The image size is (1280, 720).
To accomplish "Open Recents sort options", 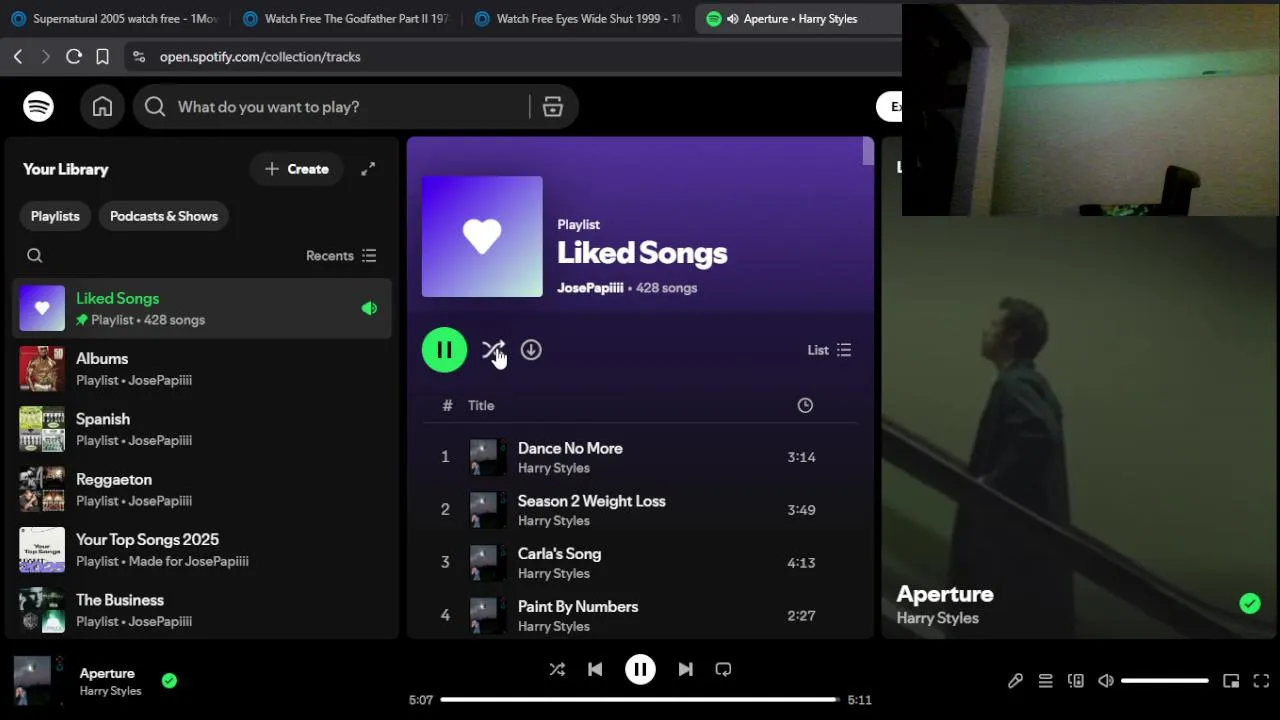I will (x=341, y=256).
